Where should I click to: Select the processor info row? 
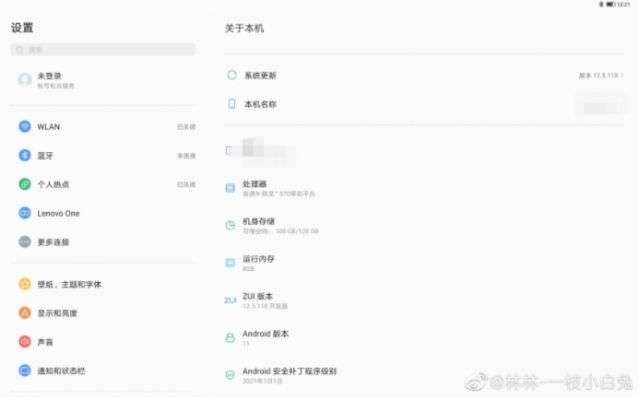click(425, 188)
